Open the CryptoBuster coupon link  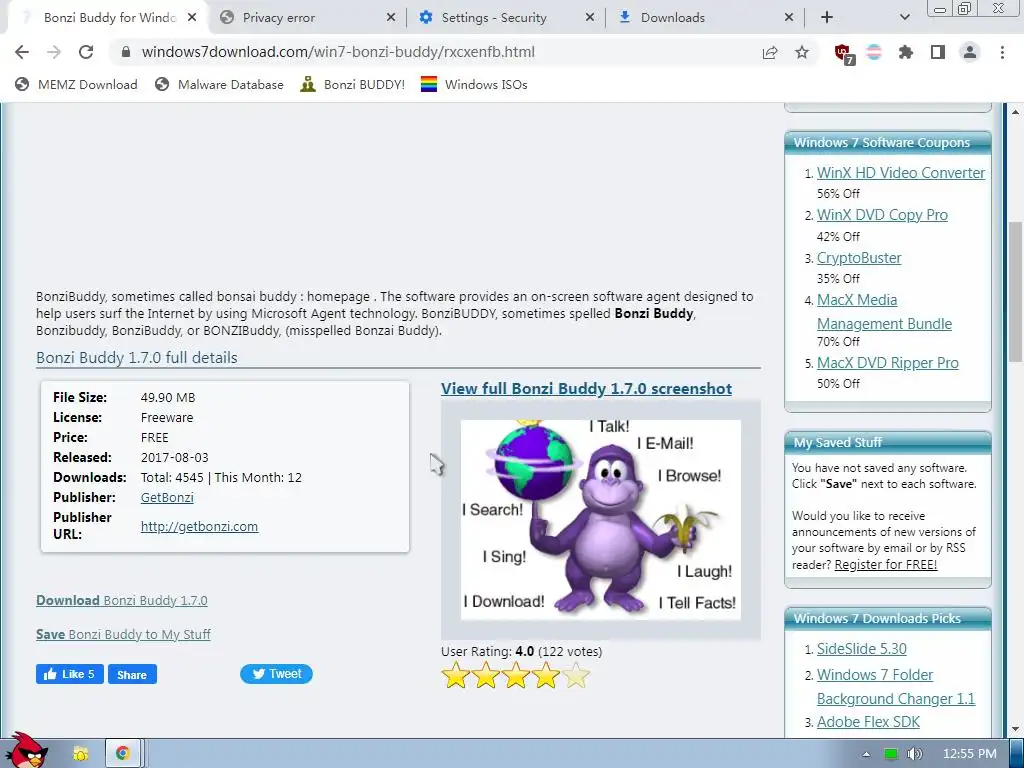point(859,258)
